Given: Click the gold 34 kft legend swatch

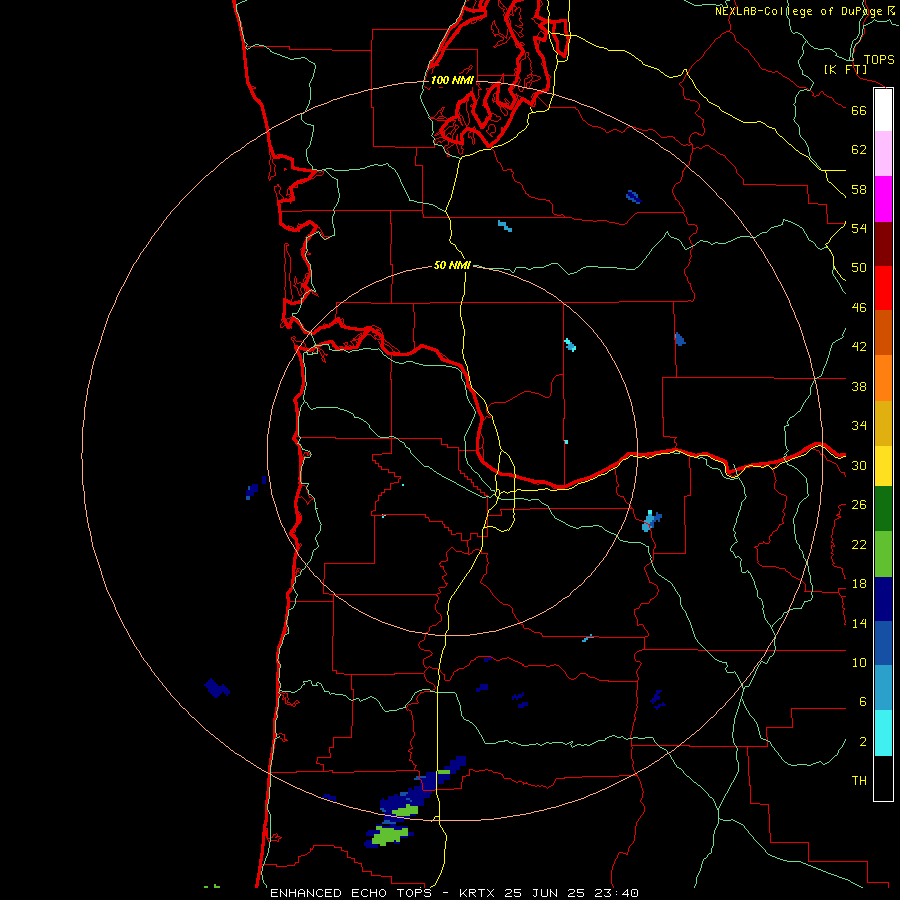Looking at the screenshot, I should point(883,423).
